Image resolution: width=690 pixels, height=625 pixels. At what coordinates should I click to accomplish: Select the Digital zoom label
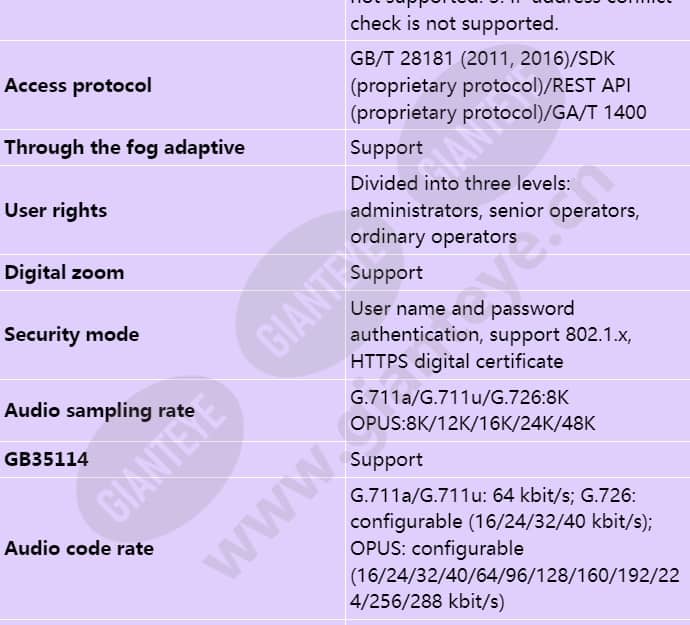click(x=64, y=272)
